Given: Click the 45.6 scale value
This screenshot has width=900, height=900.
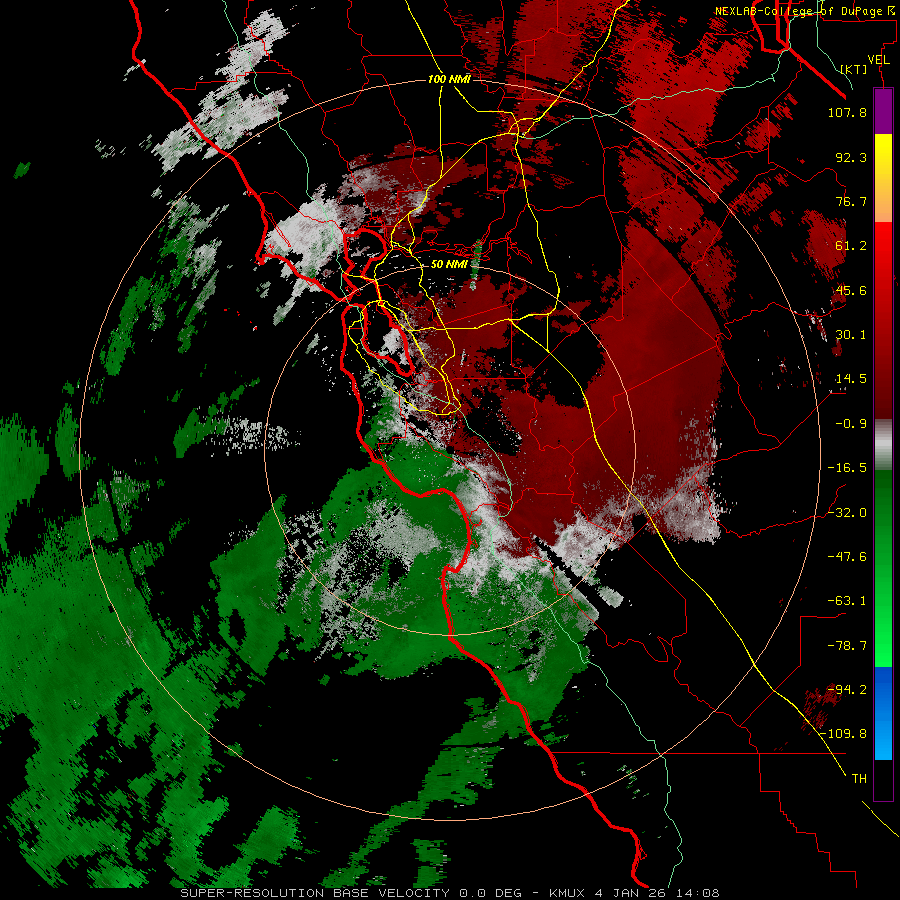Looking at the screenshot, I should 851,290.
